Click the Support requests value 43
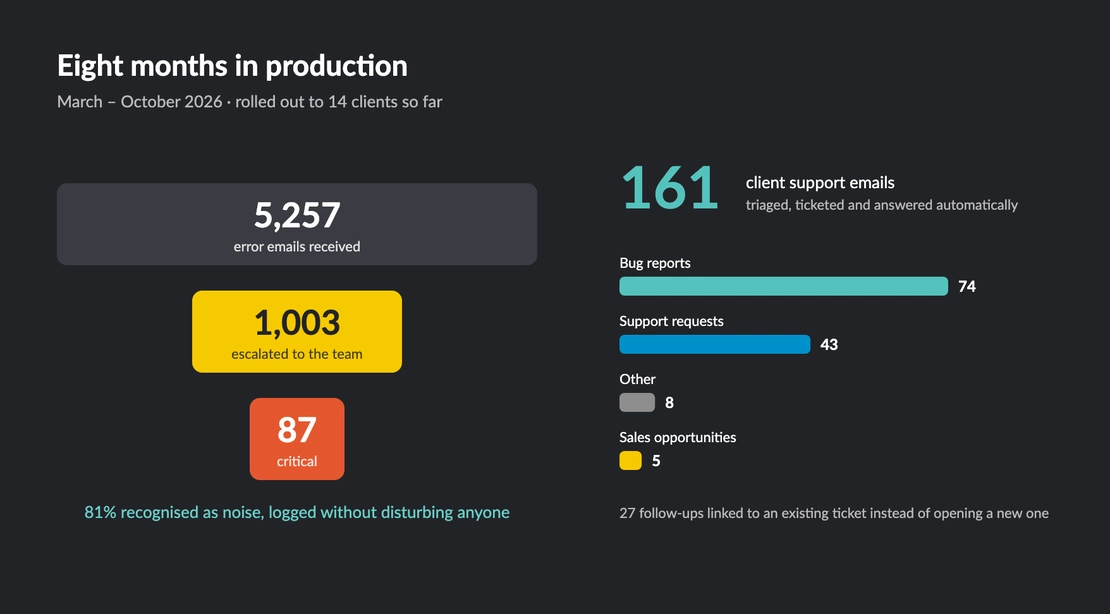The height and width of the screenshot is (614, 1110). click(x=829, y=344)
